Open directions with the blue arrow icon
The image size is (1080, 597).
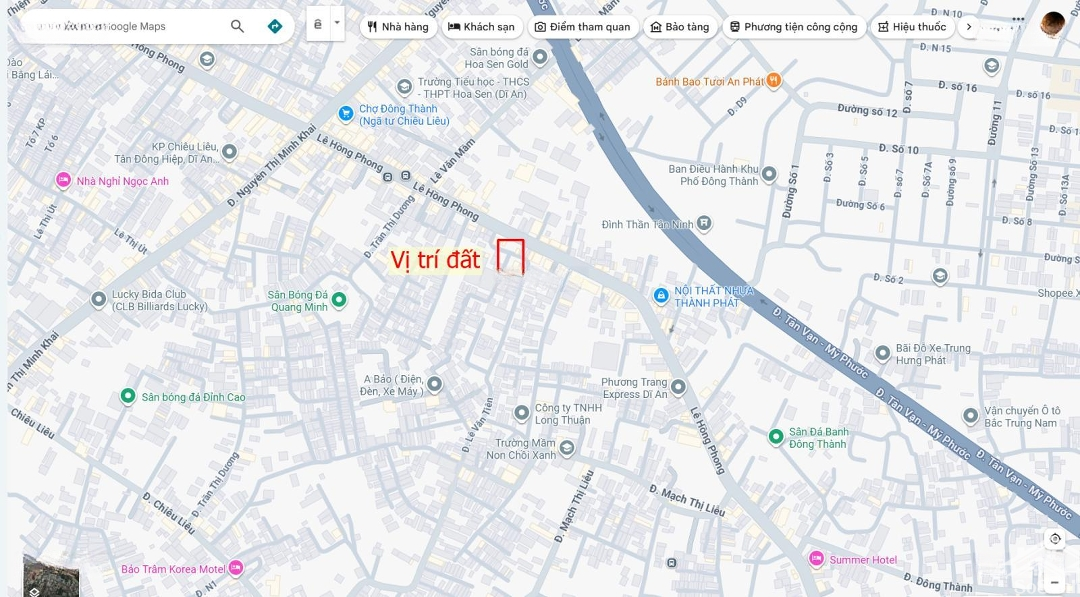point(275,26)
